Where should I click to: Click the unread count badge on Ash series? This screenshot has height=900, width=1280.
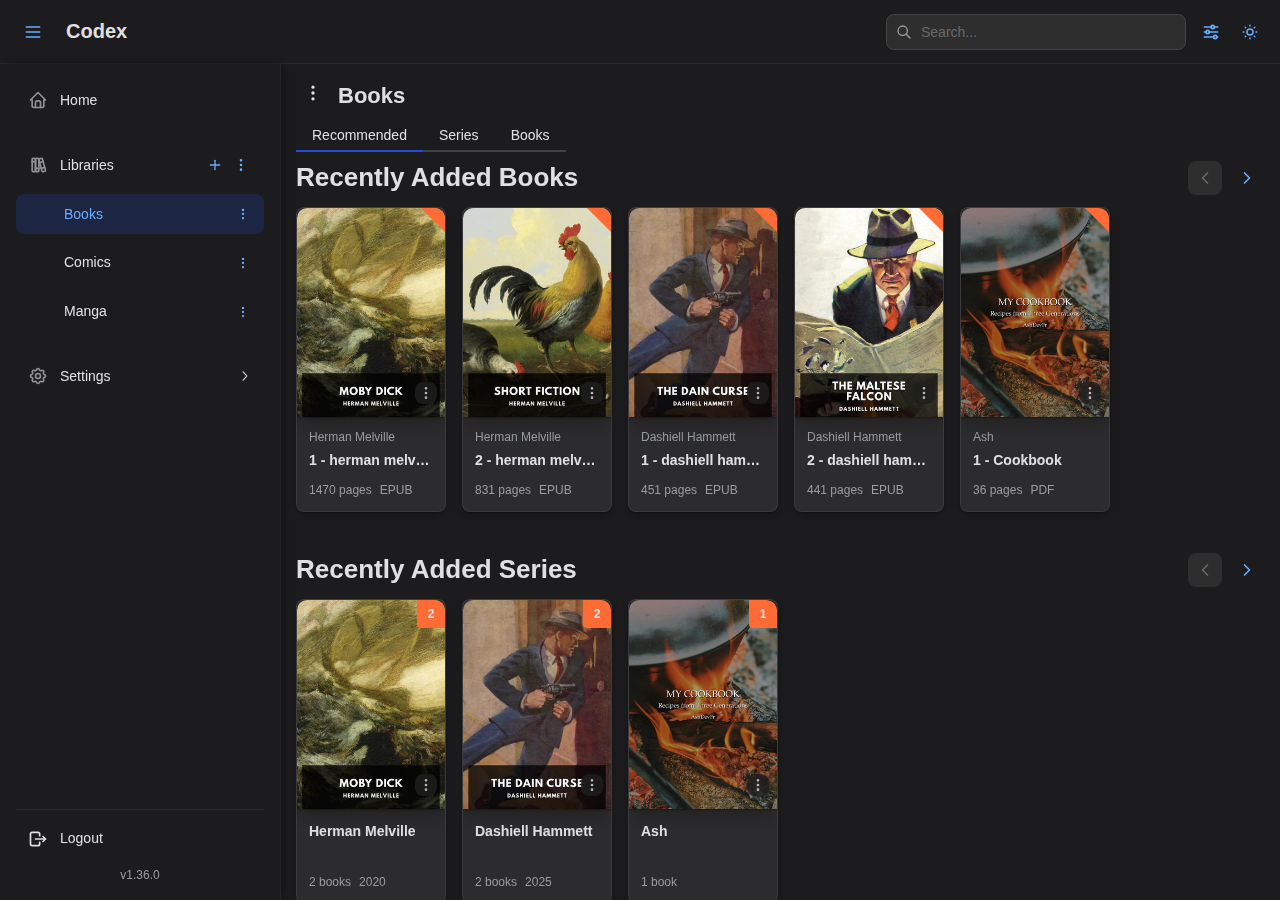tap(763, 614)
